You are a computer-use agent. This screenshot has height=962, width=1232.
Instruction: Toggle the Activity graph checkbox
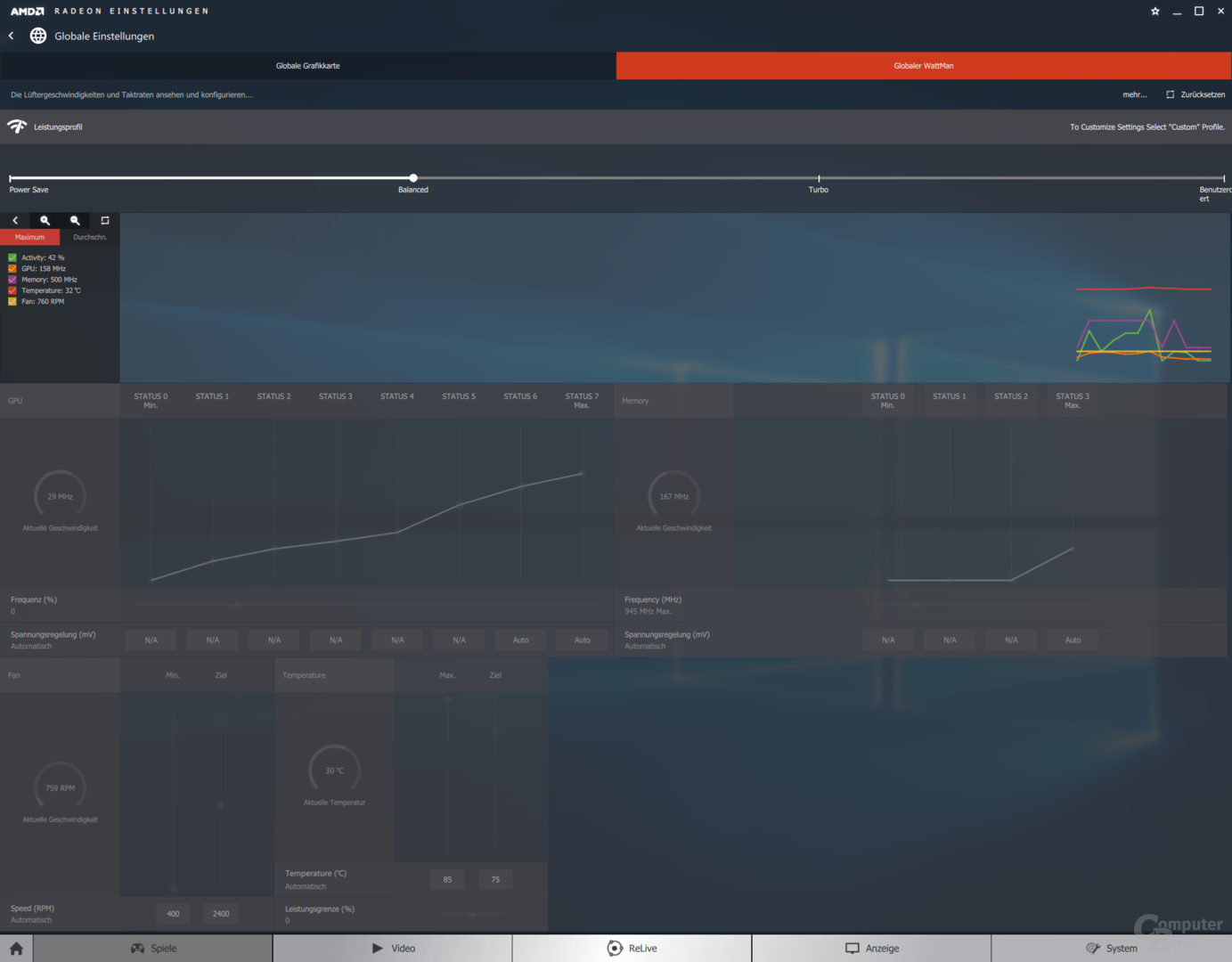click(12, 257)
